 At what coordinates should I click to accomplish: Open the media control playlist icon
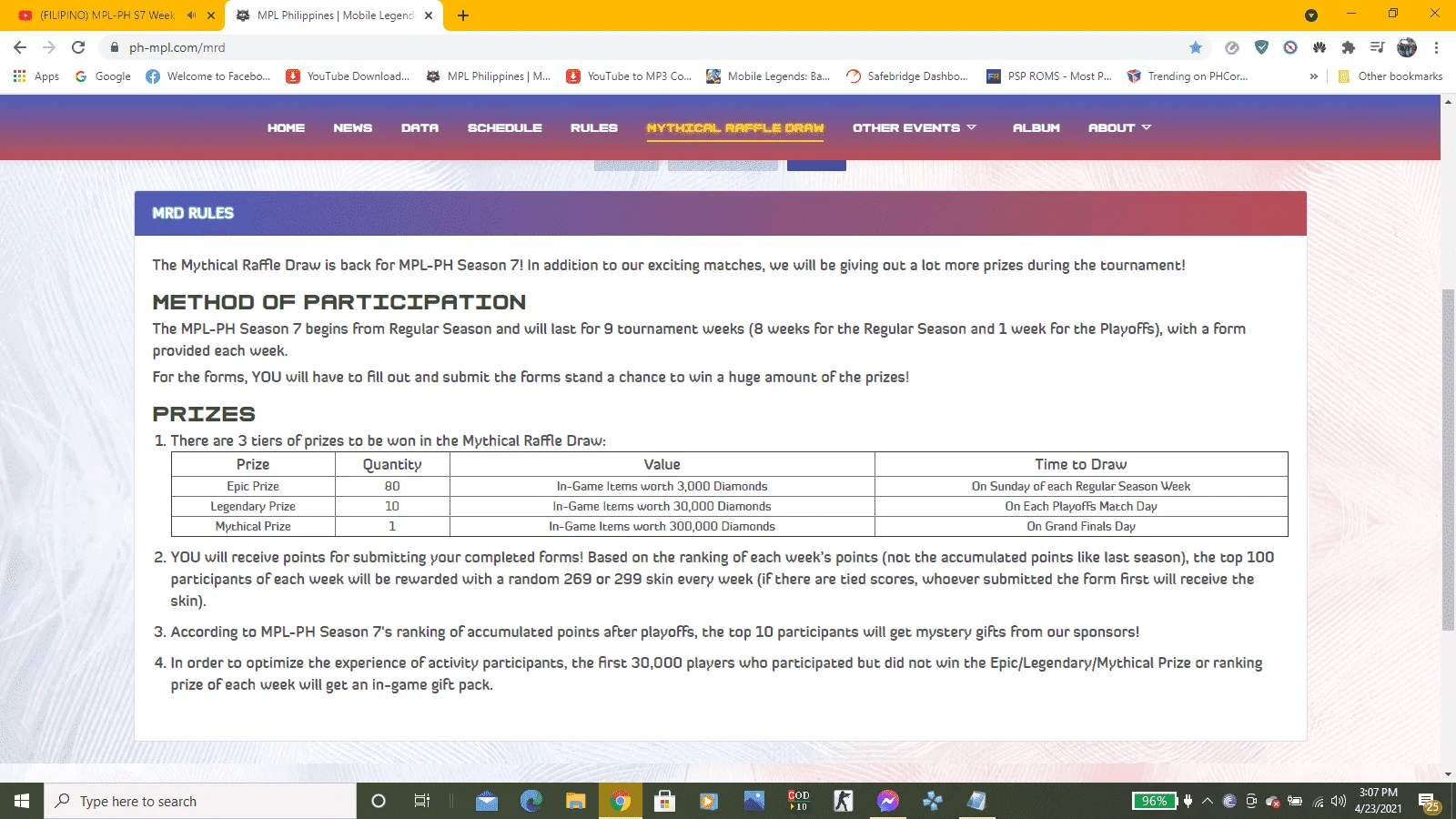pyautogui.click(x=1378, y=47)
